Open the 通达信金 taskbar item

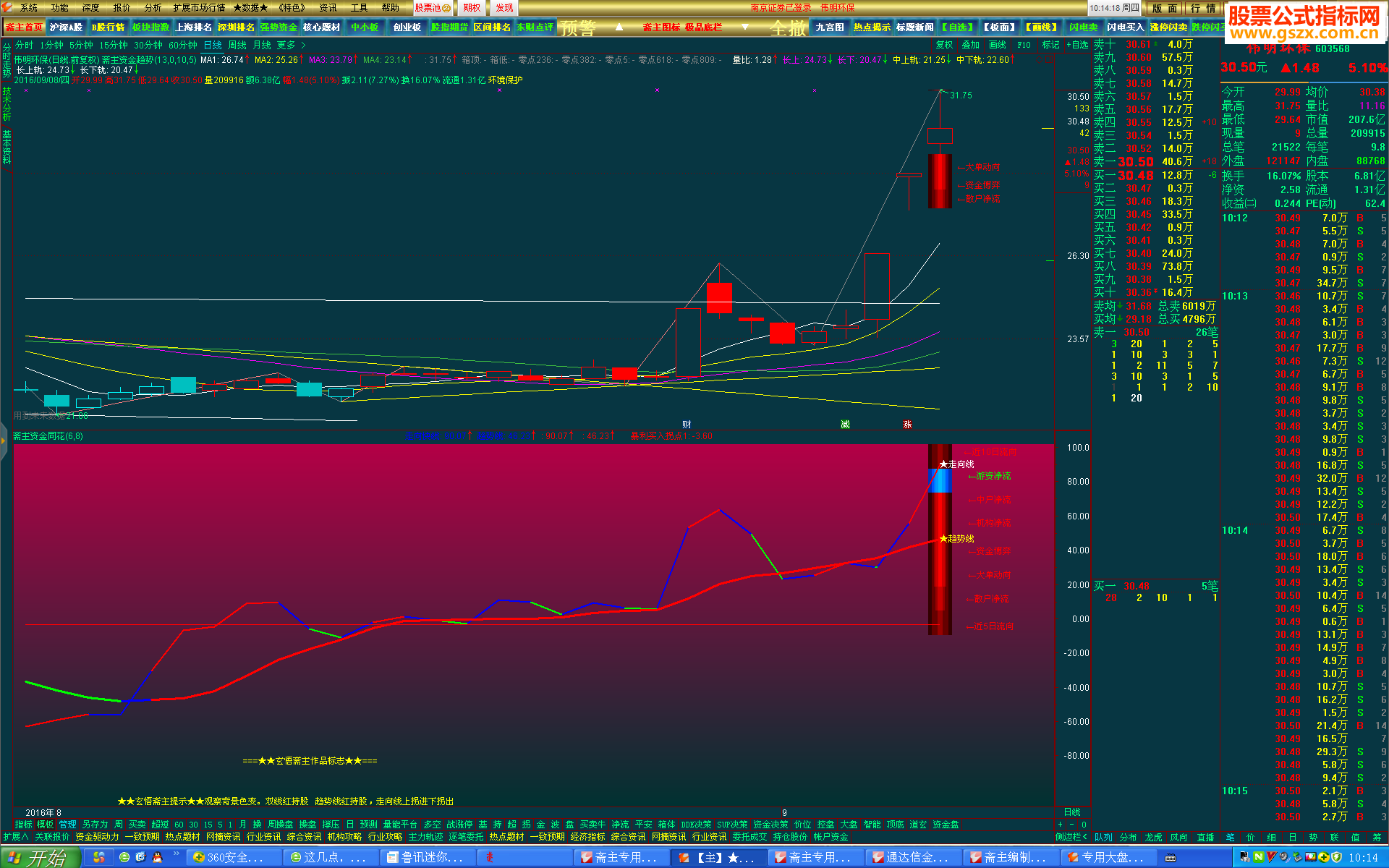coord(914,857)
